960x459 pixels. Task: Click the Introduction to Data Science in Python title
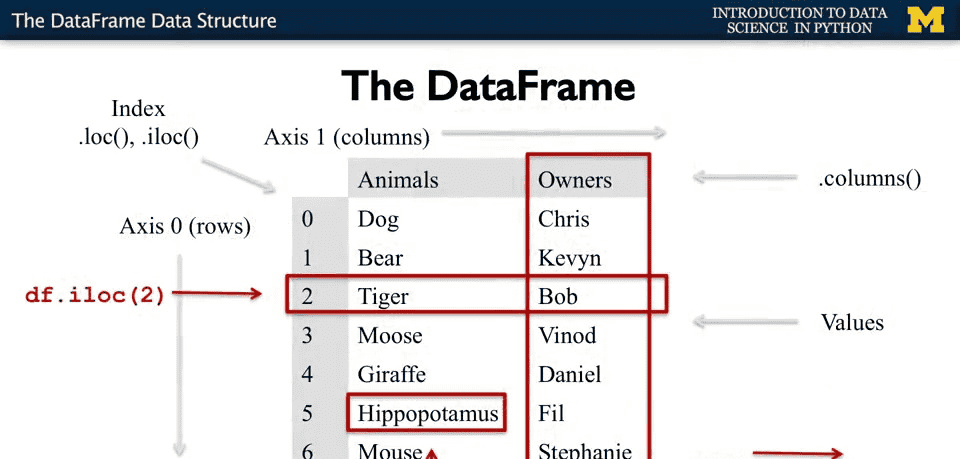[799, 20]
